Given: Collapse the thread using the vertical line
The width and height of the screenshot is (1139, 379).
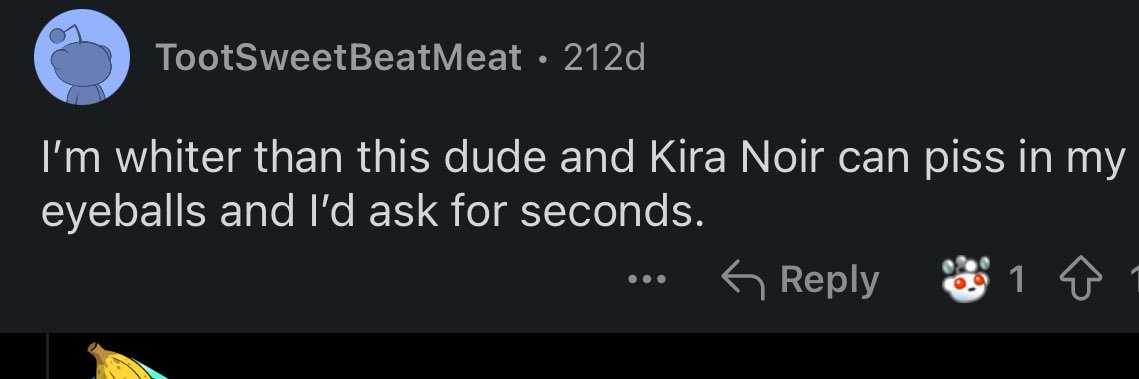Looking at the screenshot, I should (47, 356).
